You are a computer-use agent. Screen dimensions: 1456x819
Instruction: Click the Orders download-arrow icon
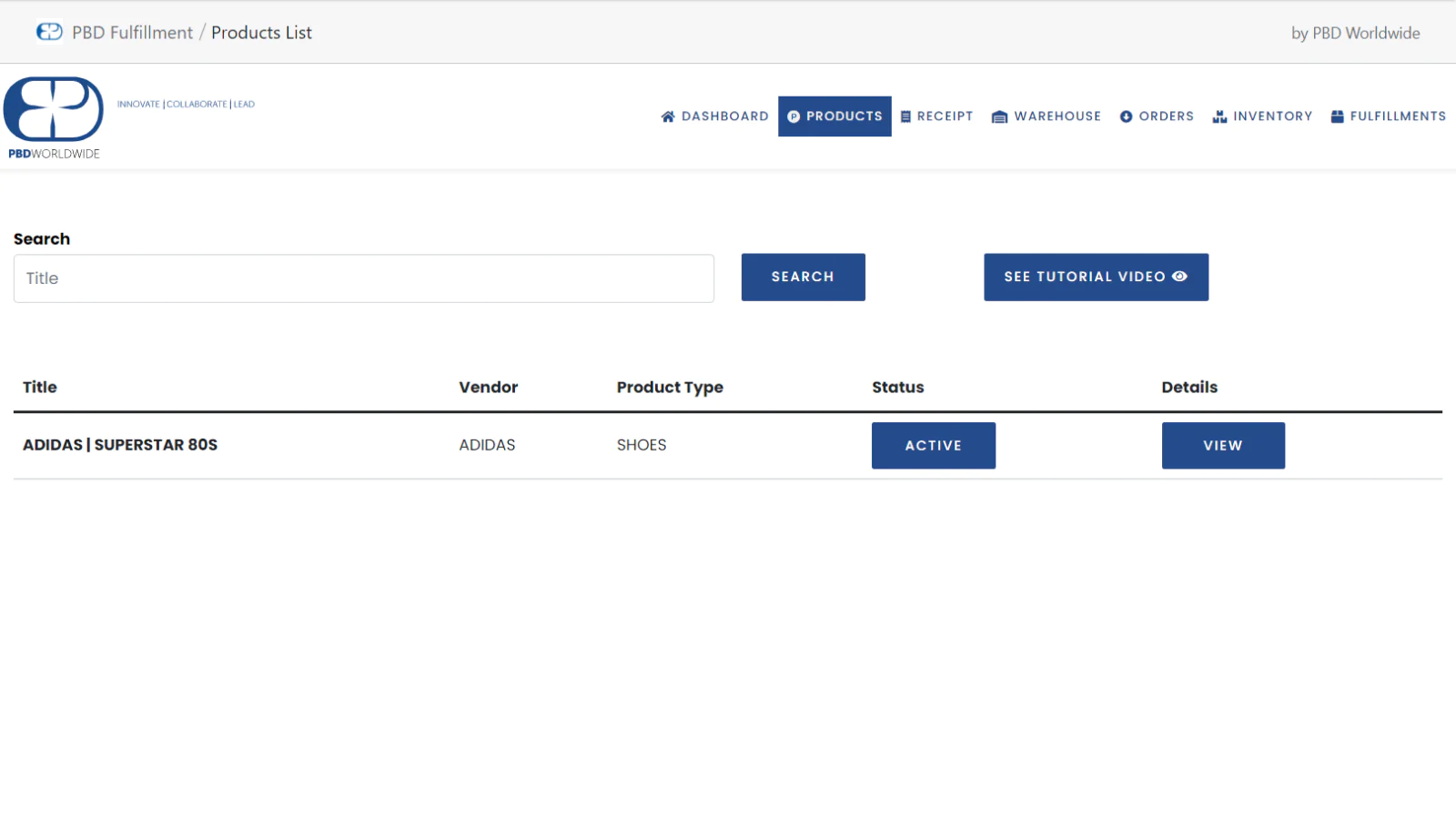(x=1126, y=116)
